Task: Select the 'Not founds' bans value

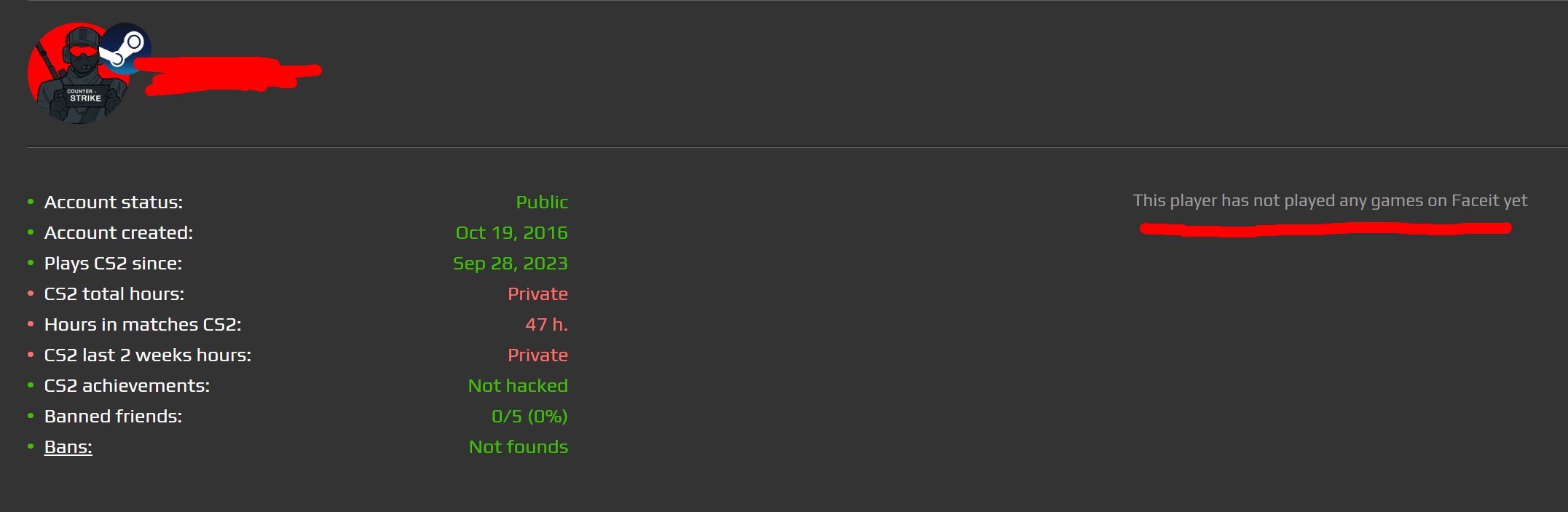Action: click(x=518, y=446)
